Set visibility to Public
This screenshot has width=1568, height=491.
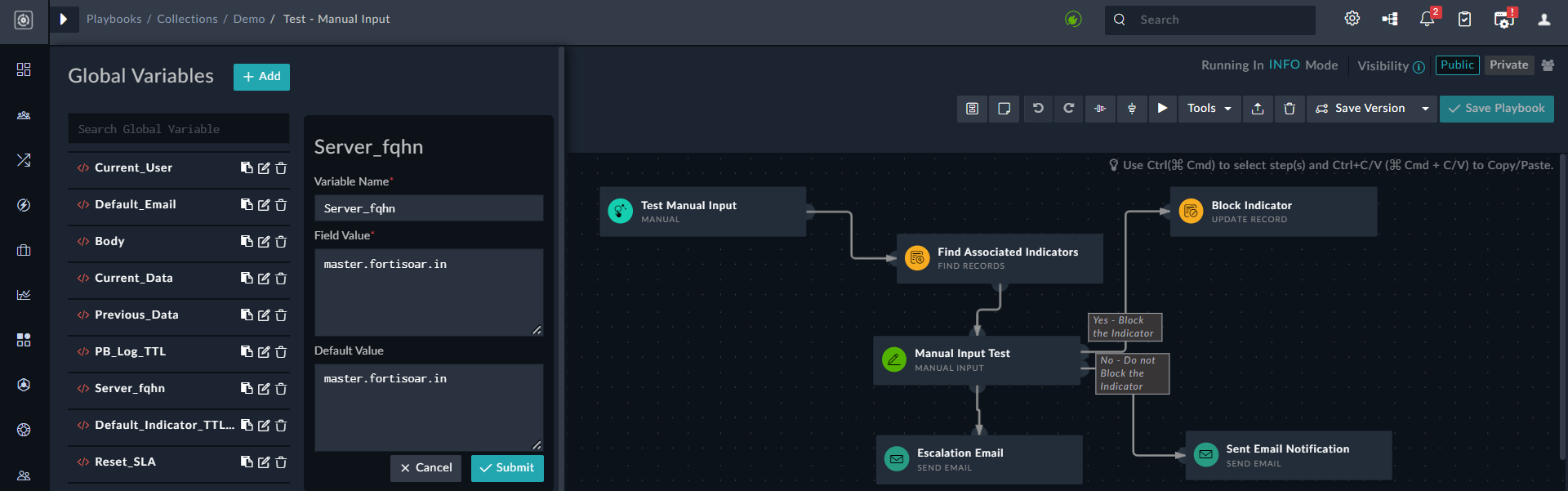1457,65
